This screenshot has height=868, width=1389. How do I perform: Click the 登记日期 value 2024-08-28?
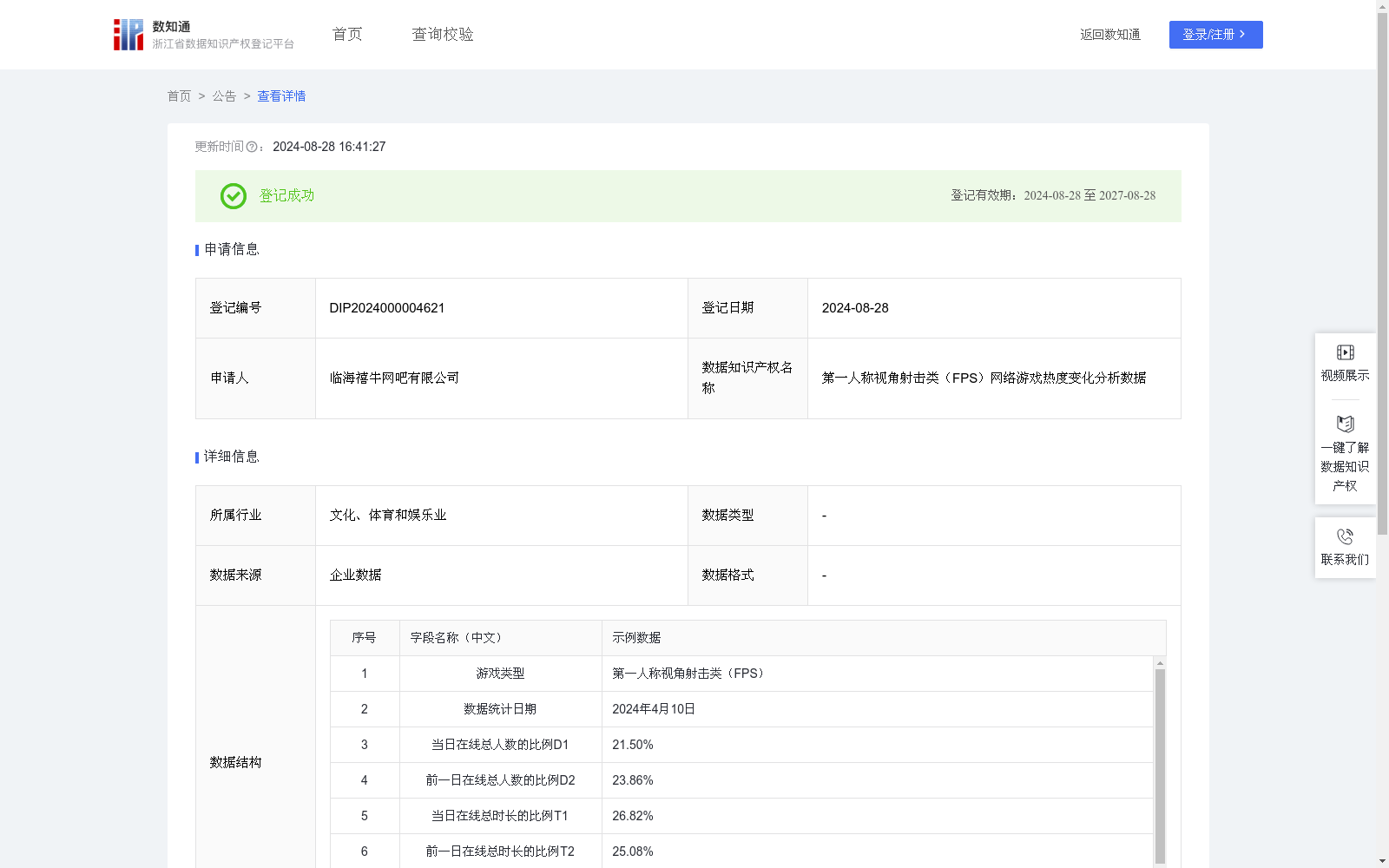tap(855, 308)
